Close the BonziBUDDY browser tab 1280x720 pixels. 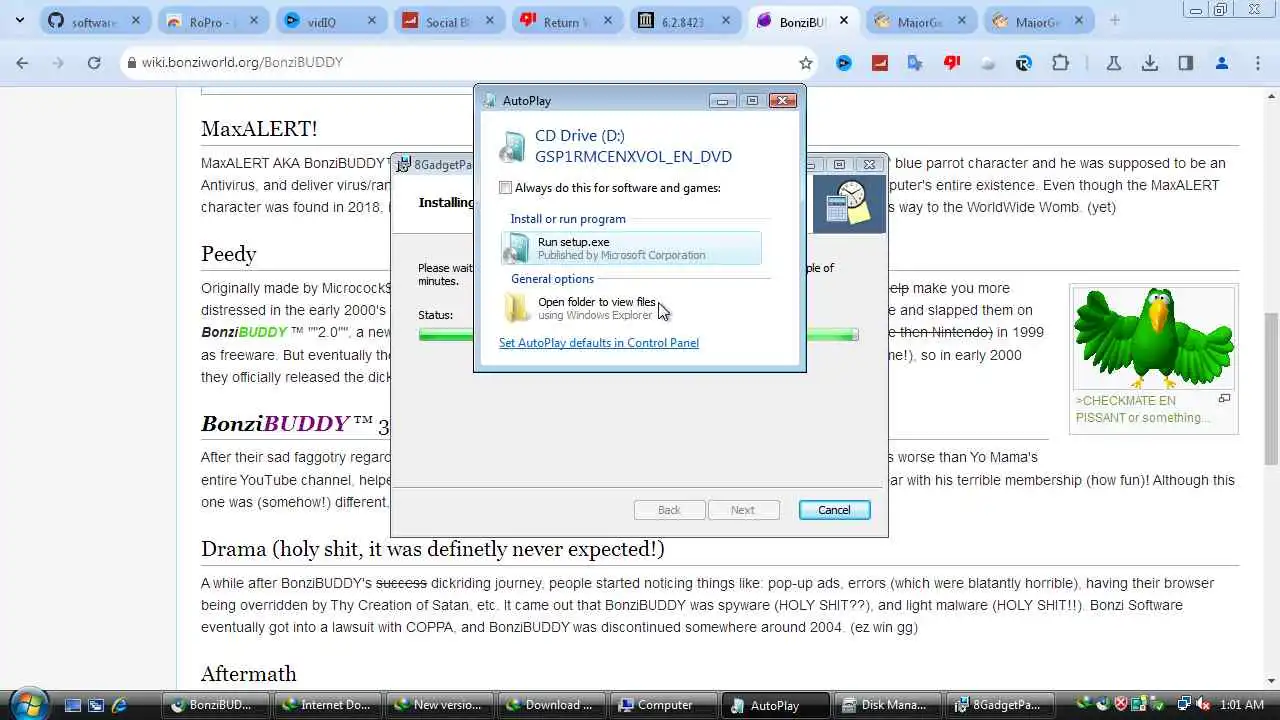(843, 21)
